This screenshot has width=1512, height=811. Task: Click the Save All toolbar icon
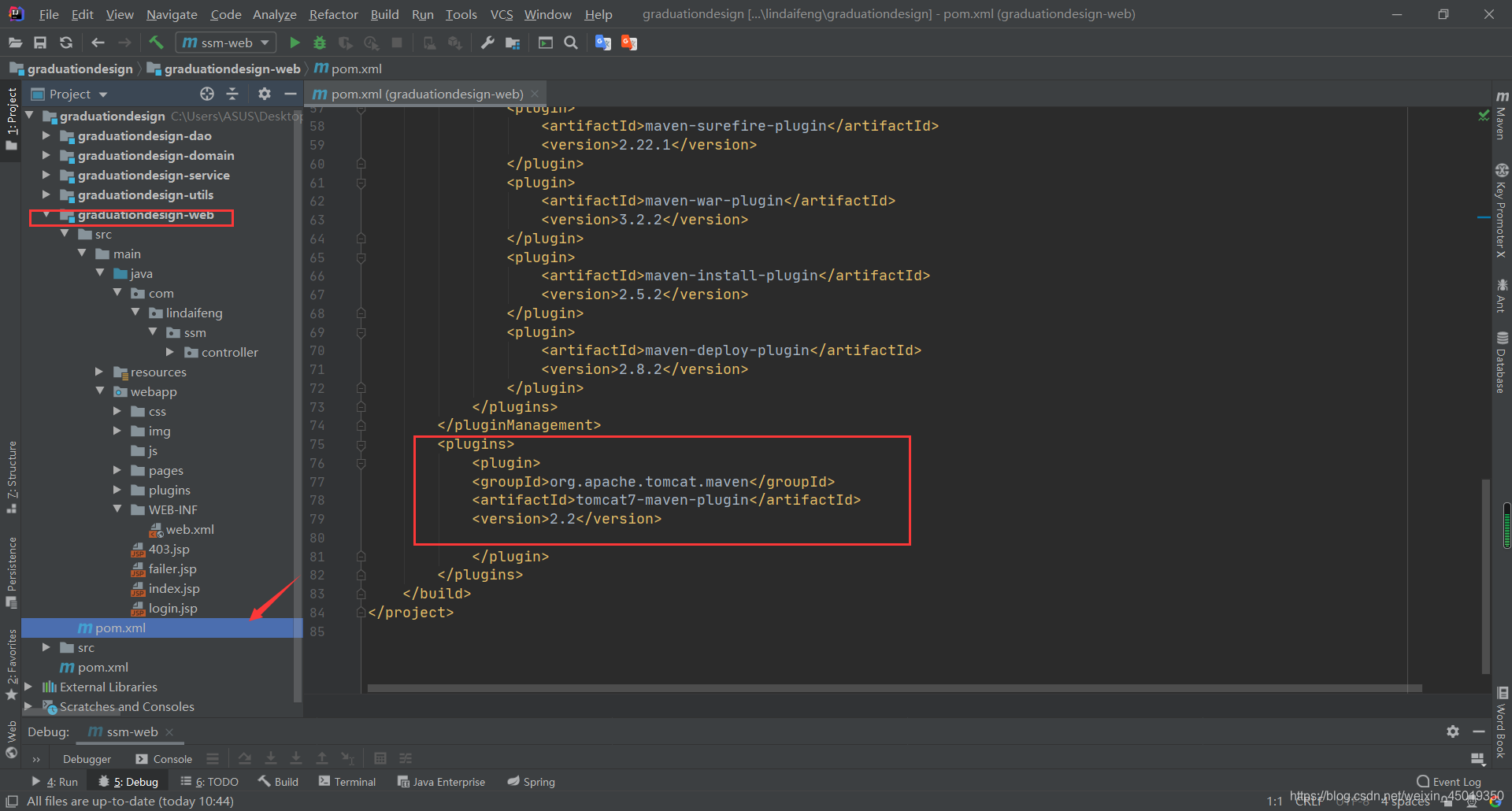click(40, 43)
